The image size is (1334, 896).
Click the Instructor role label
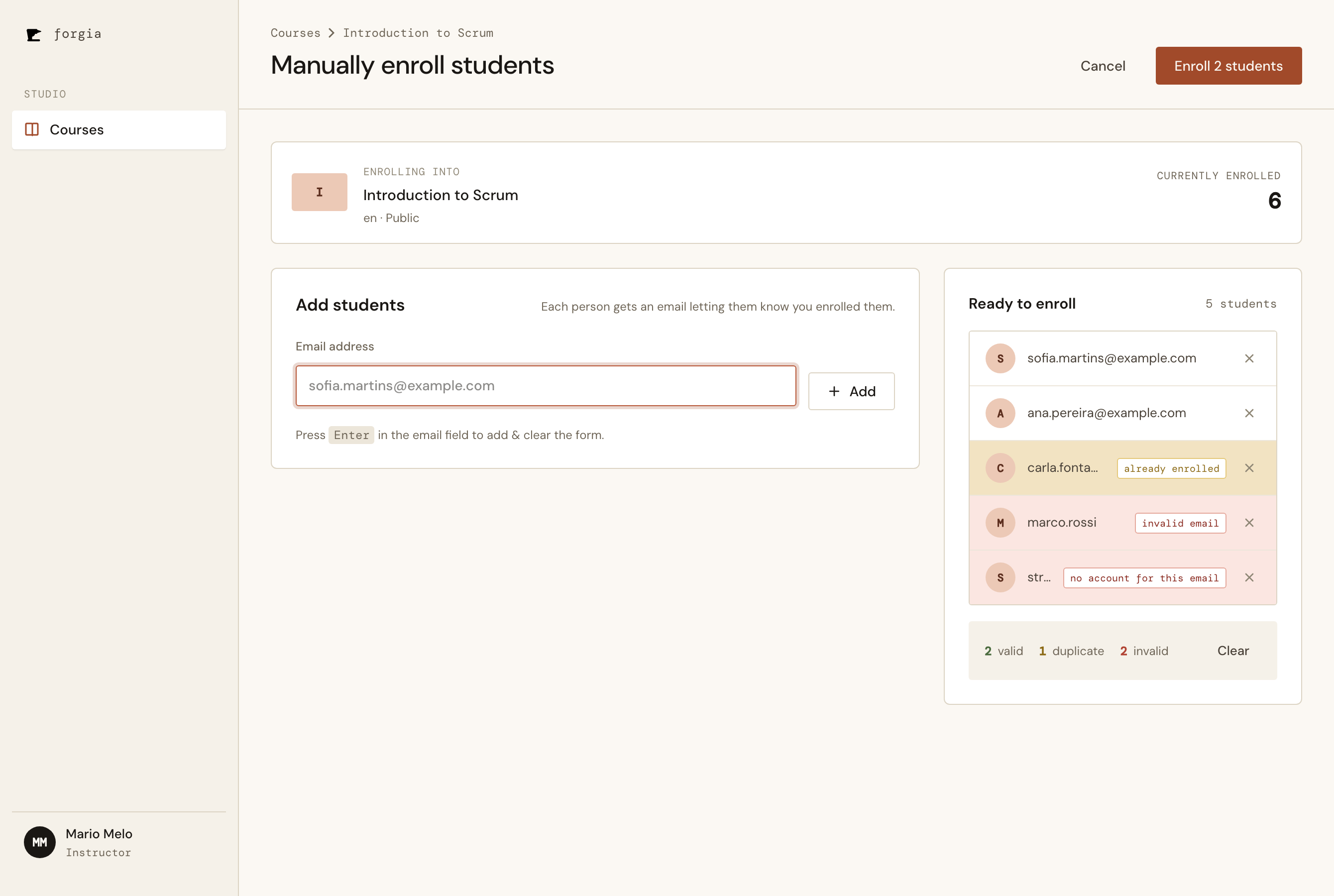point(98,853)
